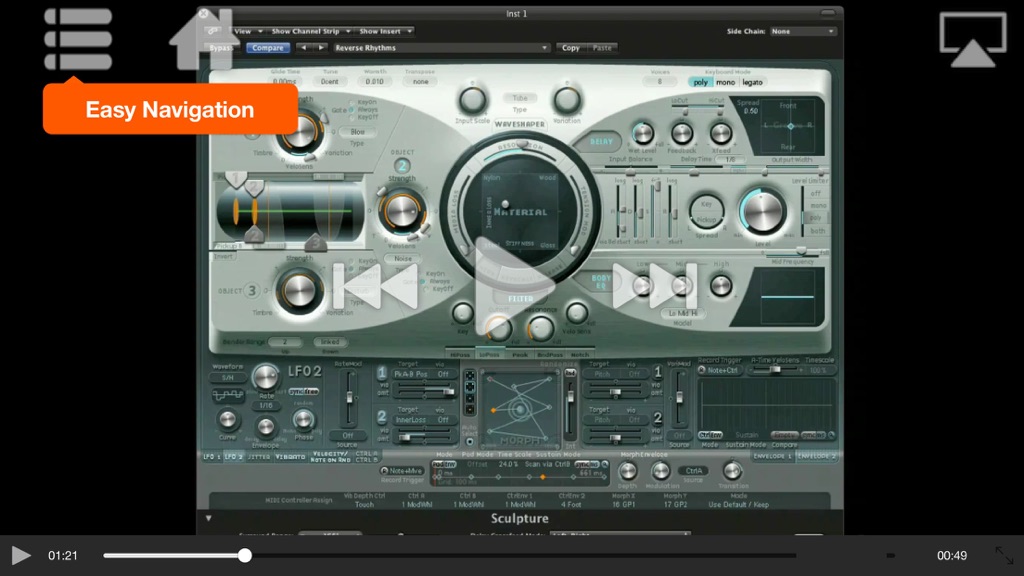Click the Pickup Invert button
The height and width of the screenshot is (576, 1024).
(223, 256)
